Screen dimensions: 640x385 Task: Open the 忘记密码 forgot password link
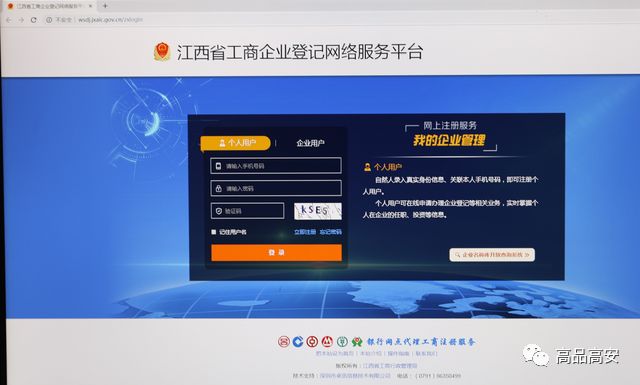331,232
